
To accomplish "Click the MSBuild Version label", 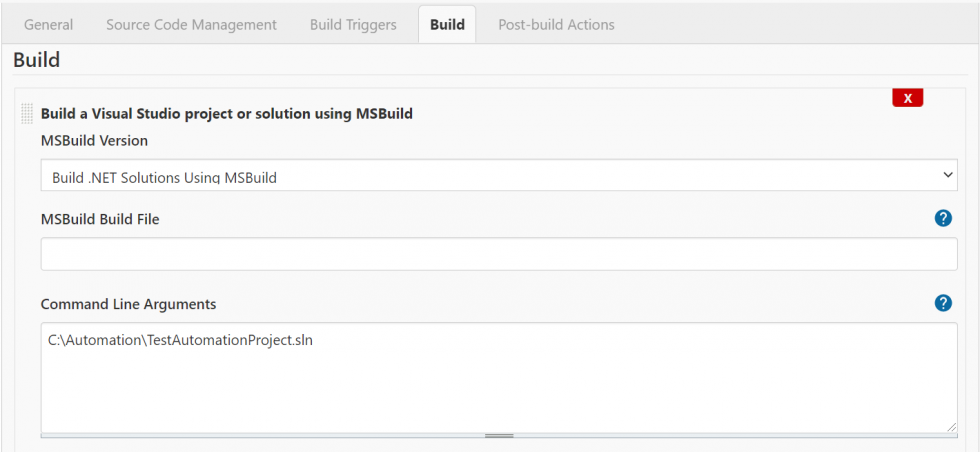I will click(x=94, y=141).
